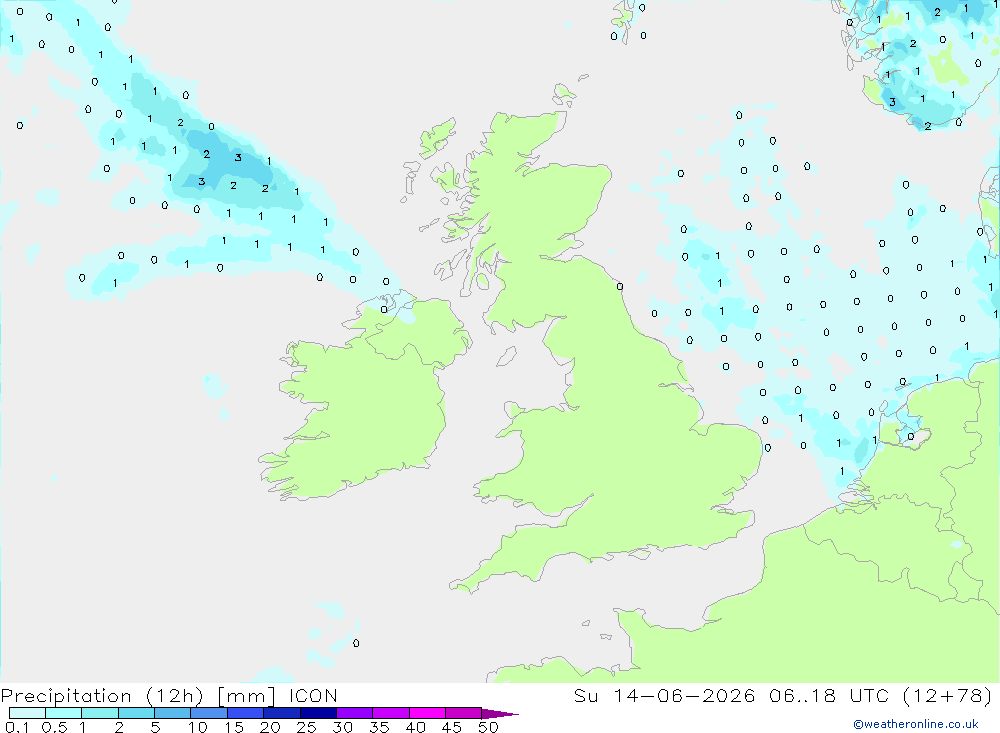Click the 20 legend scale label
The width and height of the screenshot is (1000, 733).
coord(270,727)
